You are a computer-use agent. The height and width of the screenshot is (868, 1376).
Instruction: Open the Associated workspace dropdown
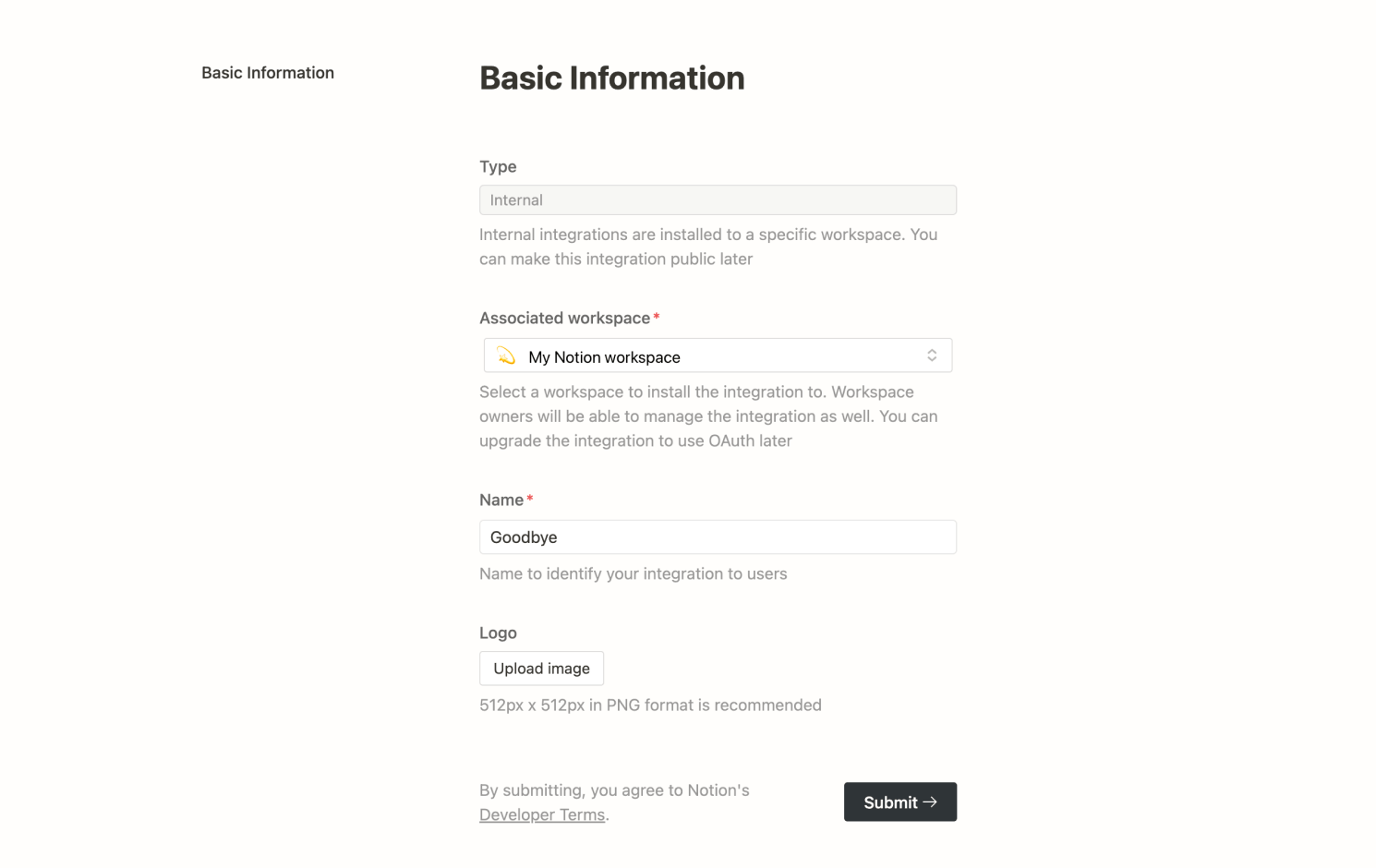pos(718,355)
